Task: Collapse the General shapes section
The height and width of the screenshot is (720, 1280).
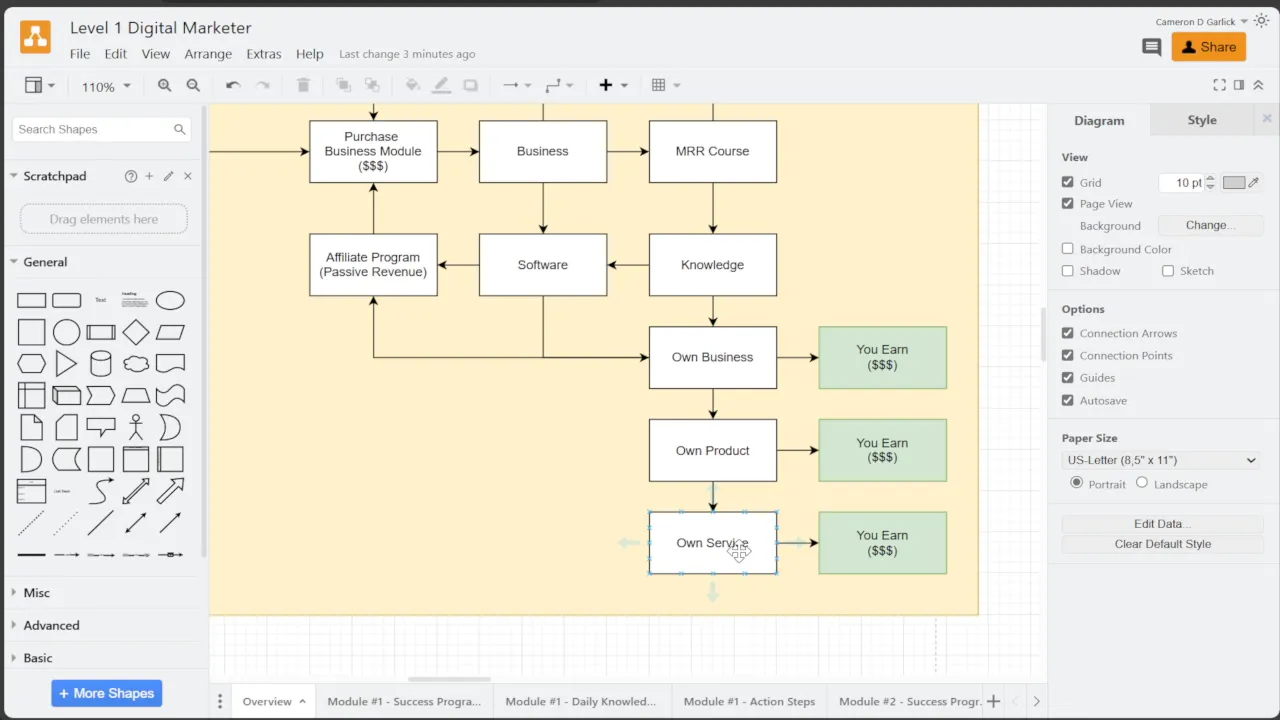Action: (x=45, y=262)
